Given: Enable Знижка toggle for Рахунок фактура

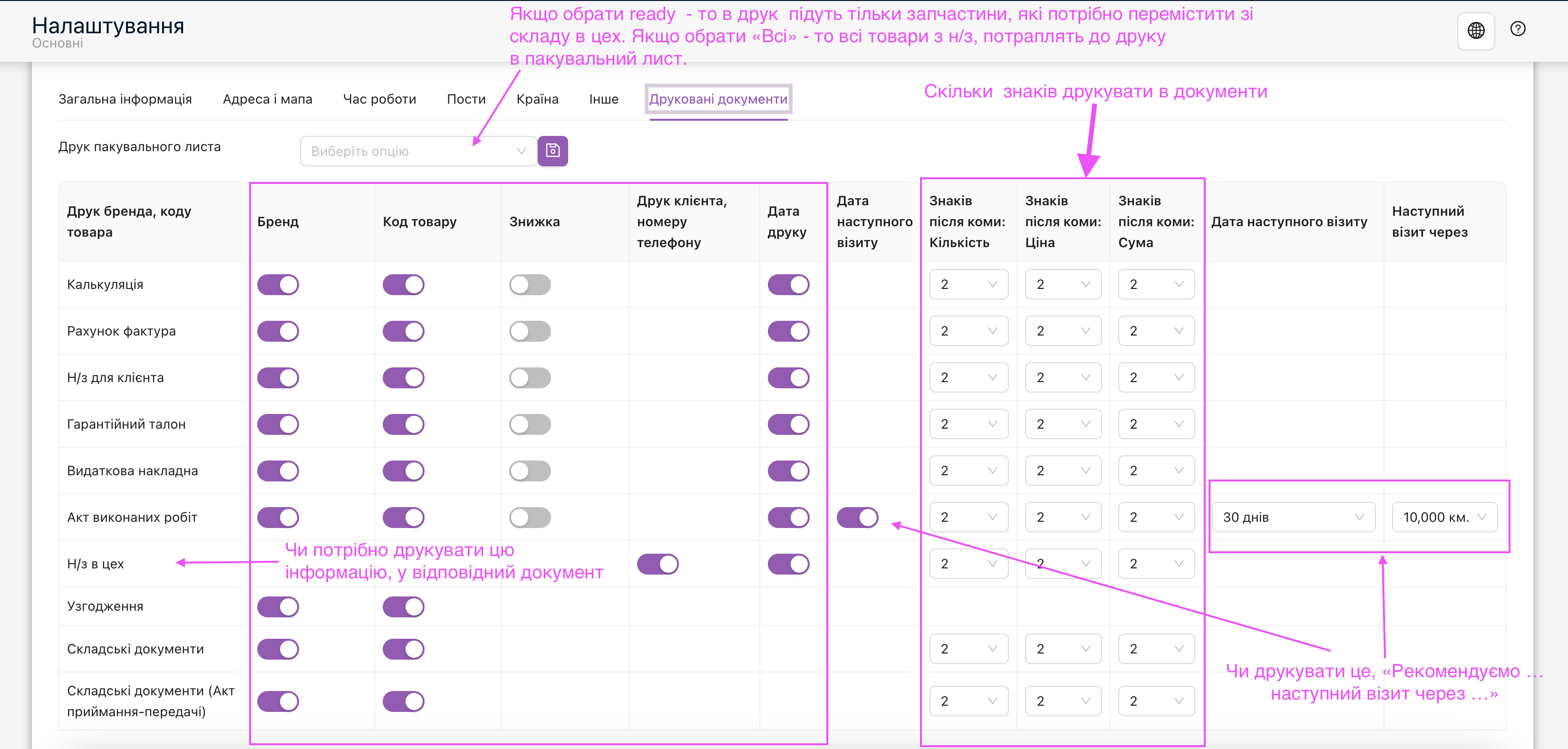Looking at the screenshot, I should click(530, 331).
